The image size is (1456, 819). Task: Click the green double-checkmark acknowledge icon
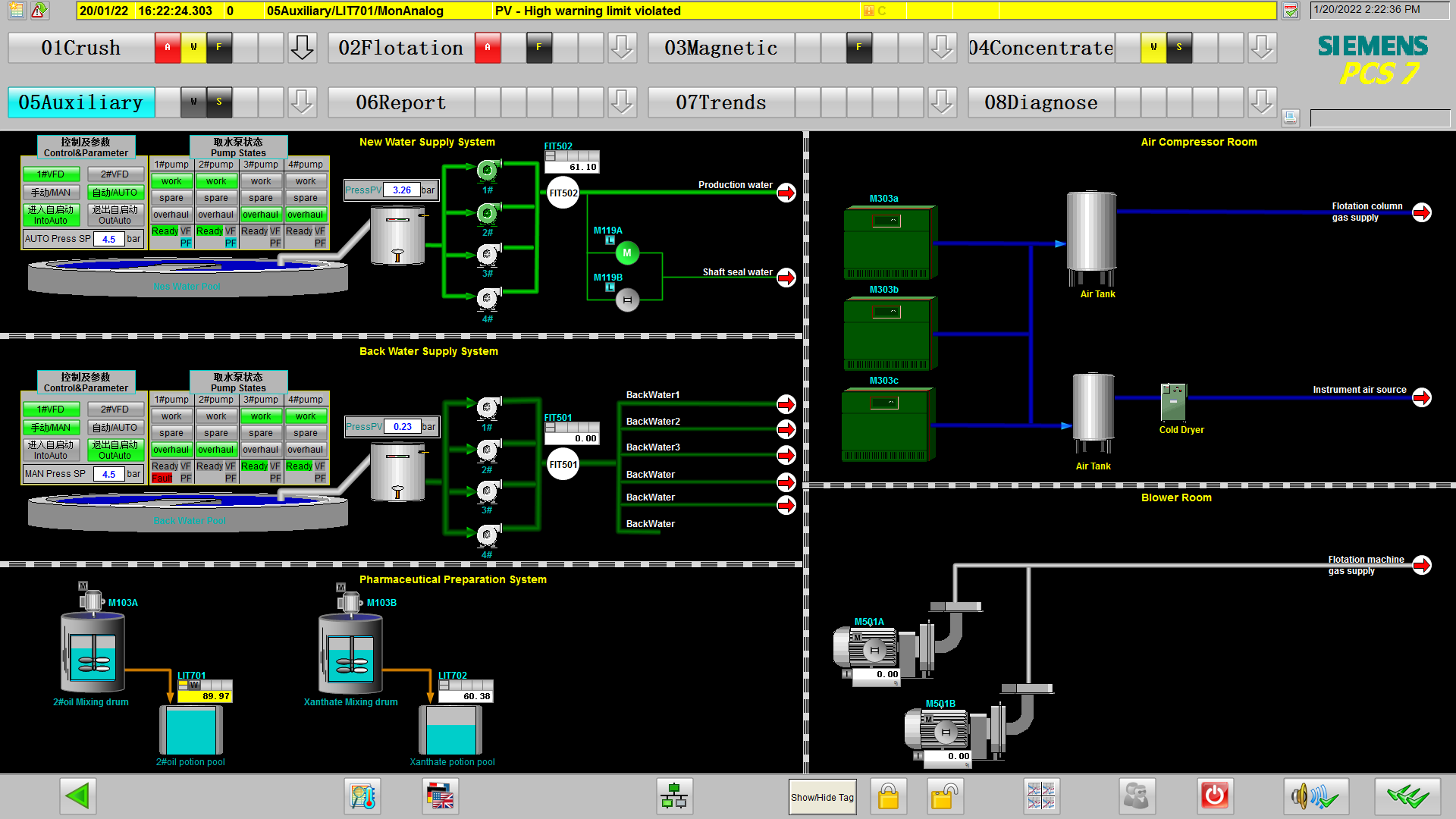pos(1407,796)
